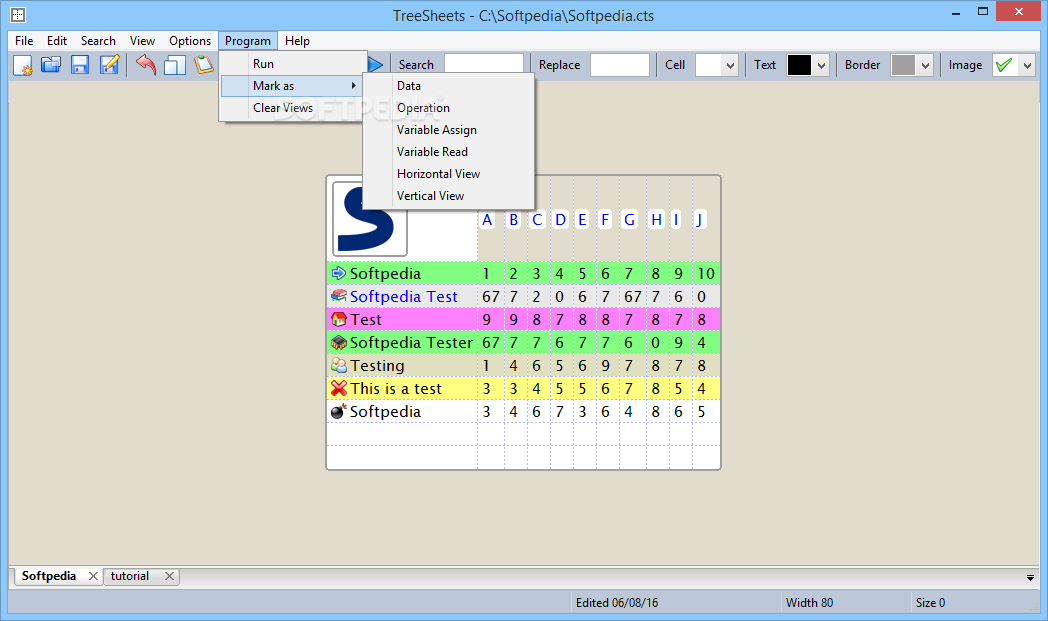Click the red X icon beside This is a test
The width and height of the screenshot is (1048, 621).
pos(339,388)
